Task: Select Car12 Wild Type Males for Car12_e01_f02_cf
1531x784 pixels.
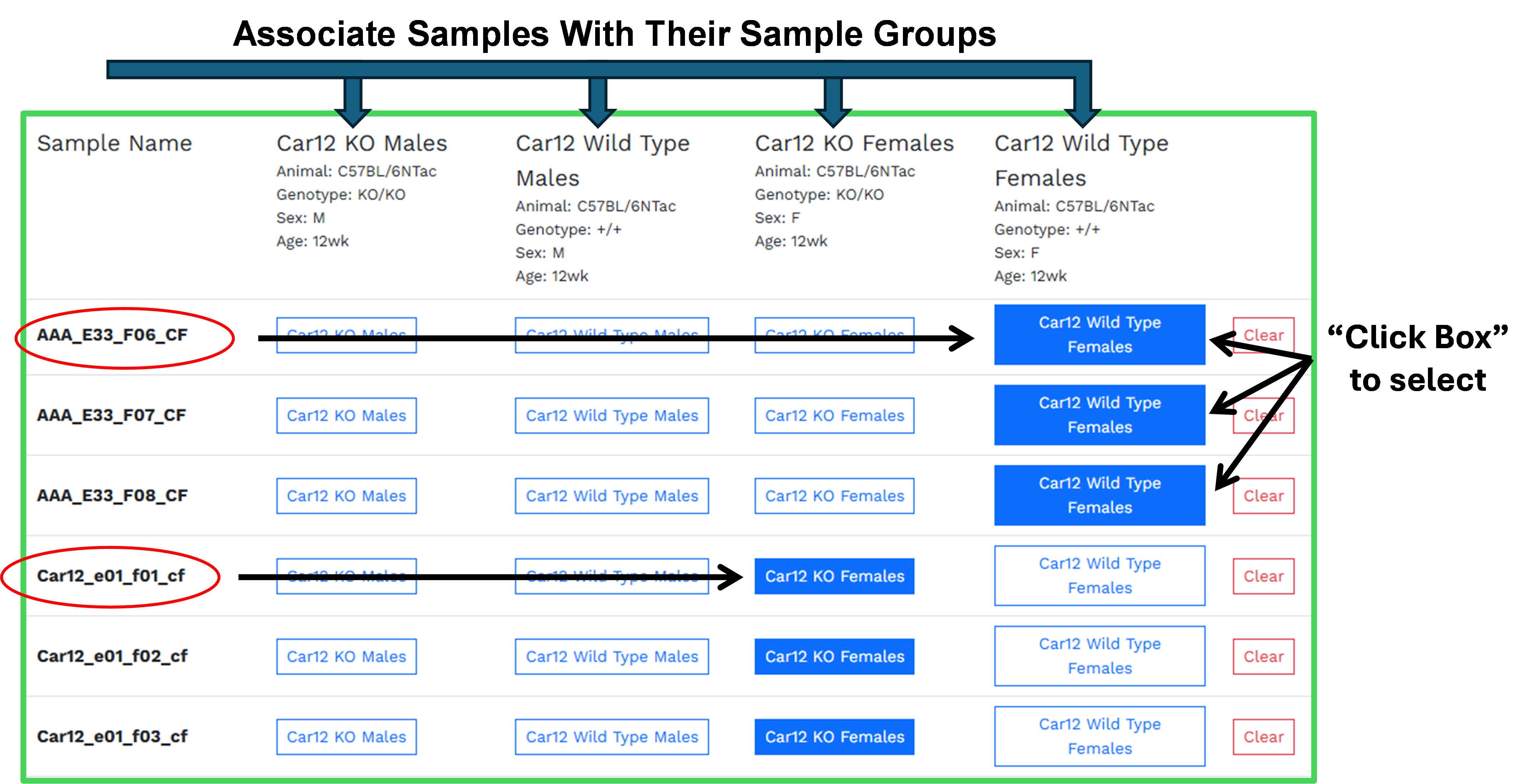Action: click(x=612, y=656)
